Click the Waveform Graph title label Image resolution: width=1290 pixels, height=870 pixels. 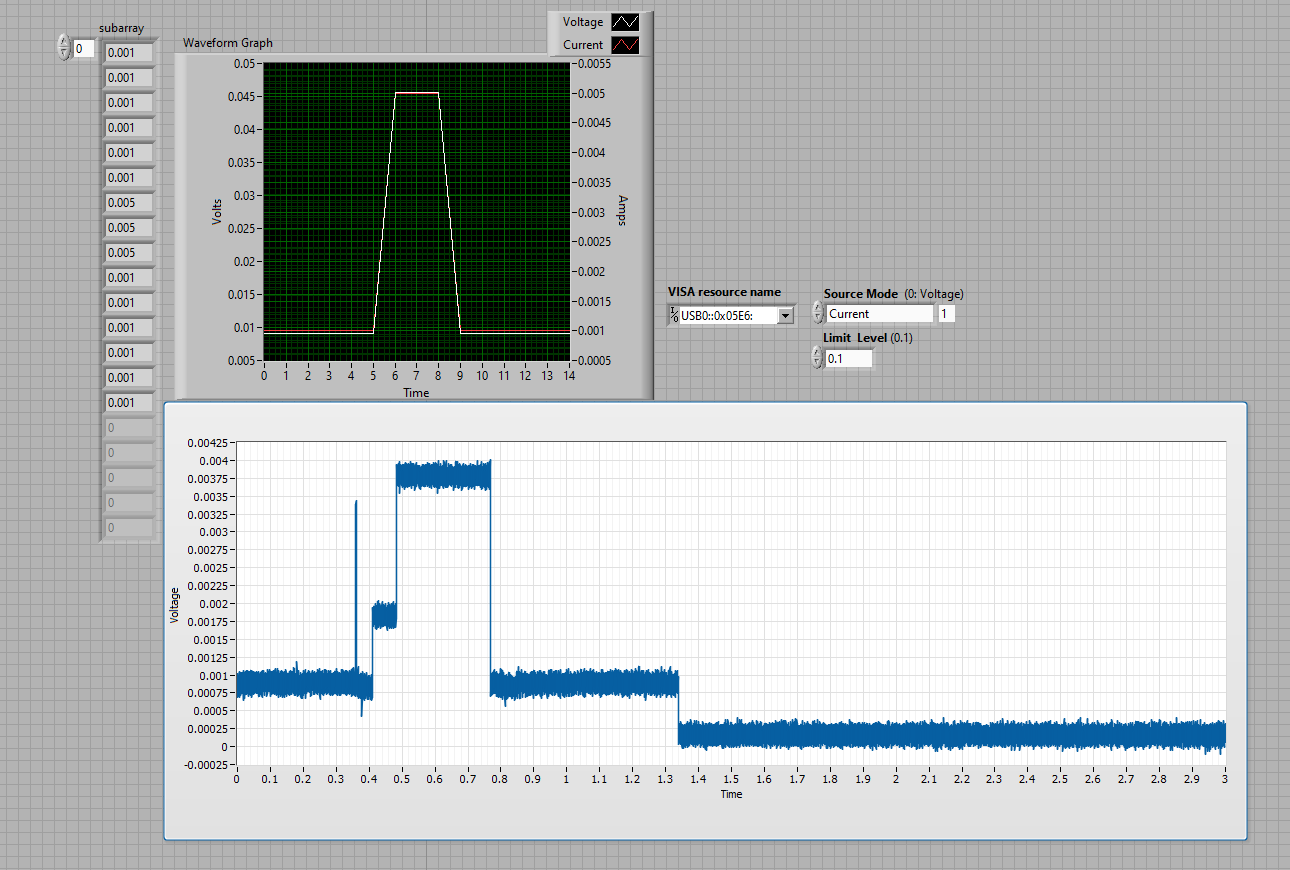pos(228,43)
